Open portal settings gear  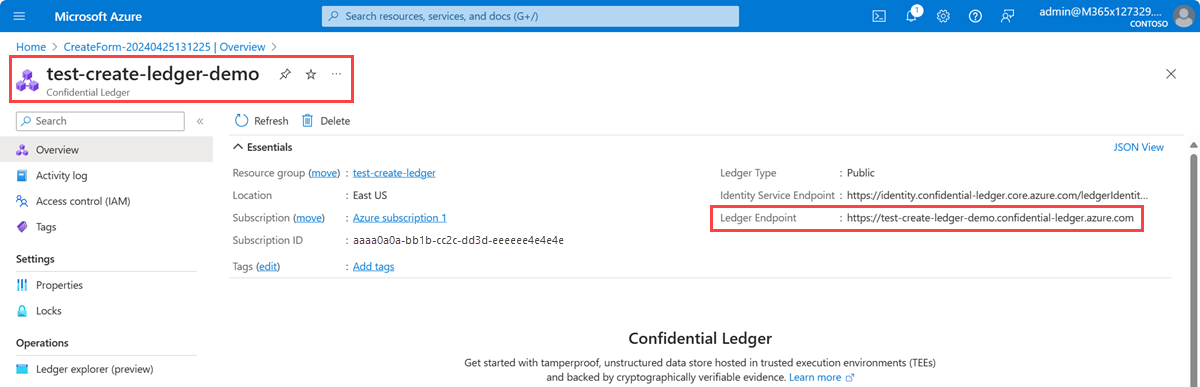coord(943,16)
